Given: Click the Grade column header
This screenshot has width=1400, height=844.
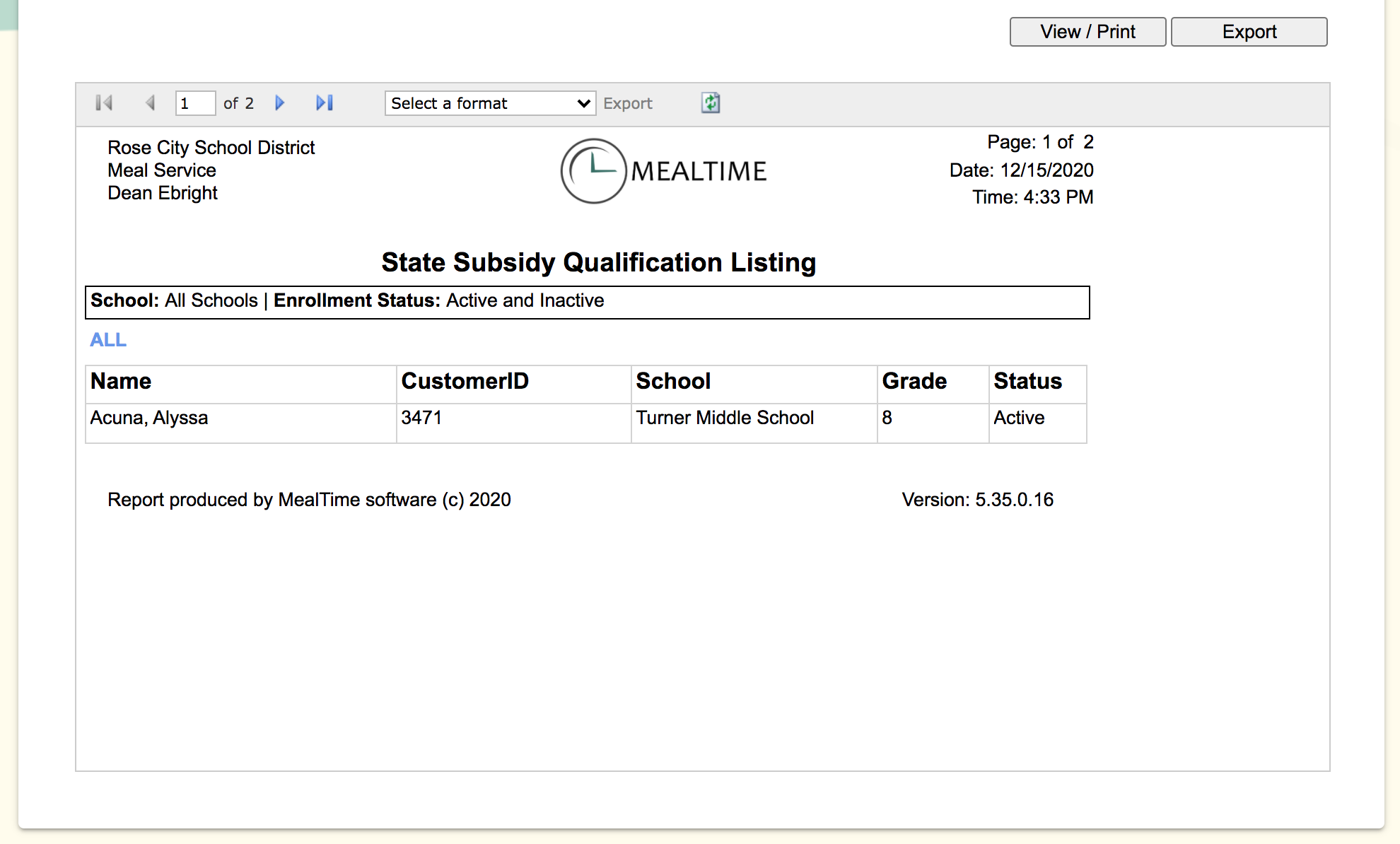Looking at the screenshot, I should [914, 381].
